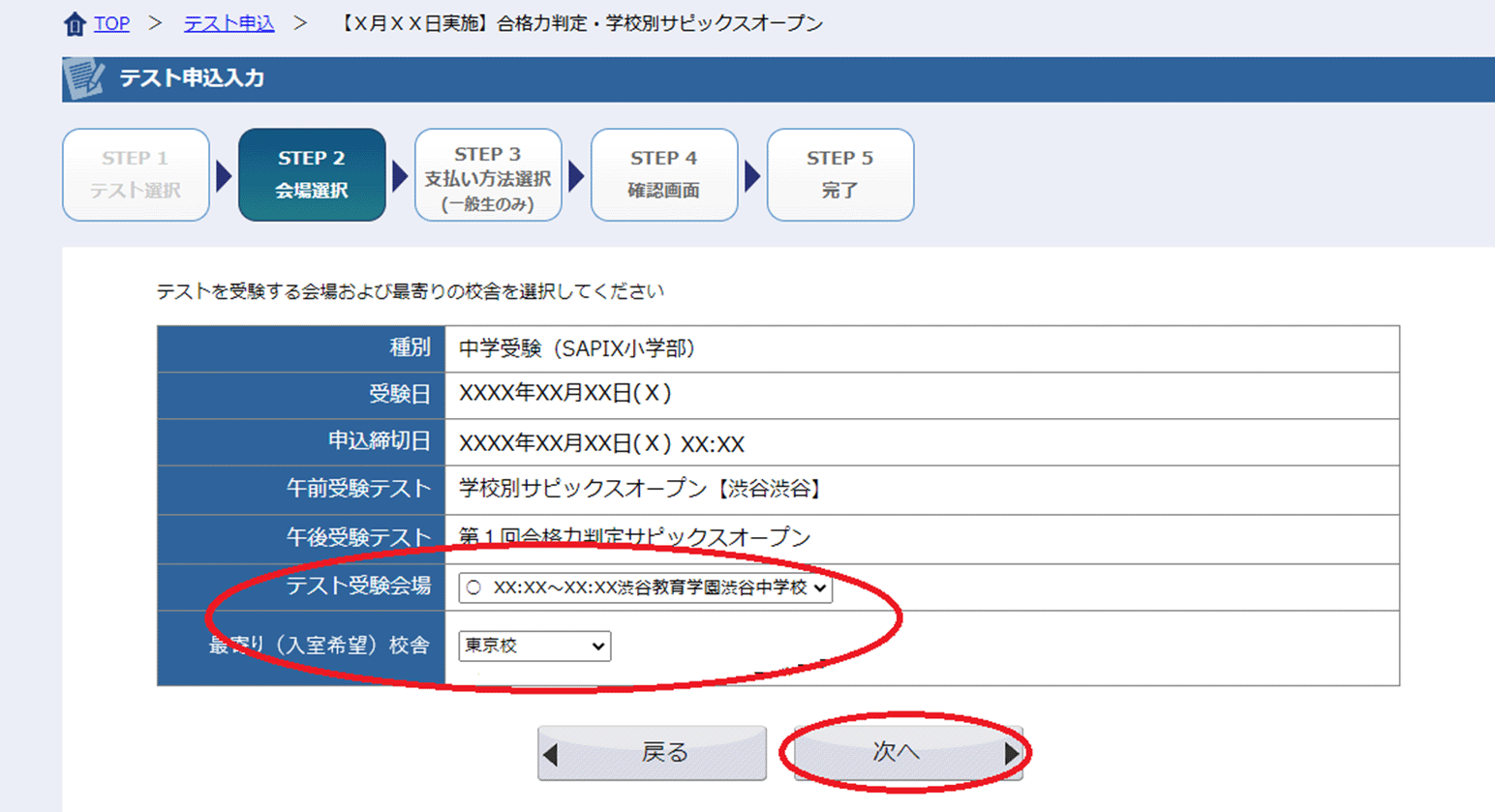Click the 学校別サピックスオープン【渋谷渋谷】 table cell
Screen dimensions: 1495x812
tap(640, 490)
